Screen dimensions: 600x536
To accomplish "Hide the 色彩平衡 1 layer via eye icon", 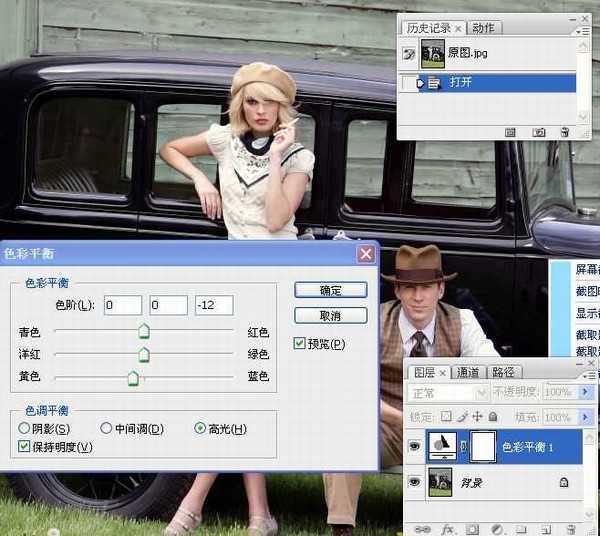I will (415, 448).
